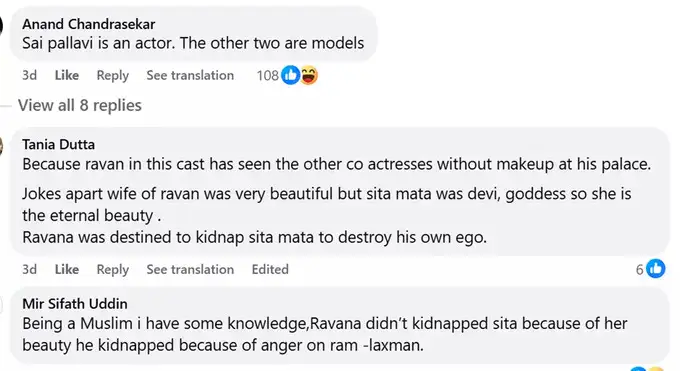Click Tania Dutta's avatar thumbnail
This screenshot has width=680, height=371.
1,146
